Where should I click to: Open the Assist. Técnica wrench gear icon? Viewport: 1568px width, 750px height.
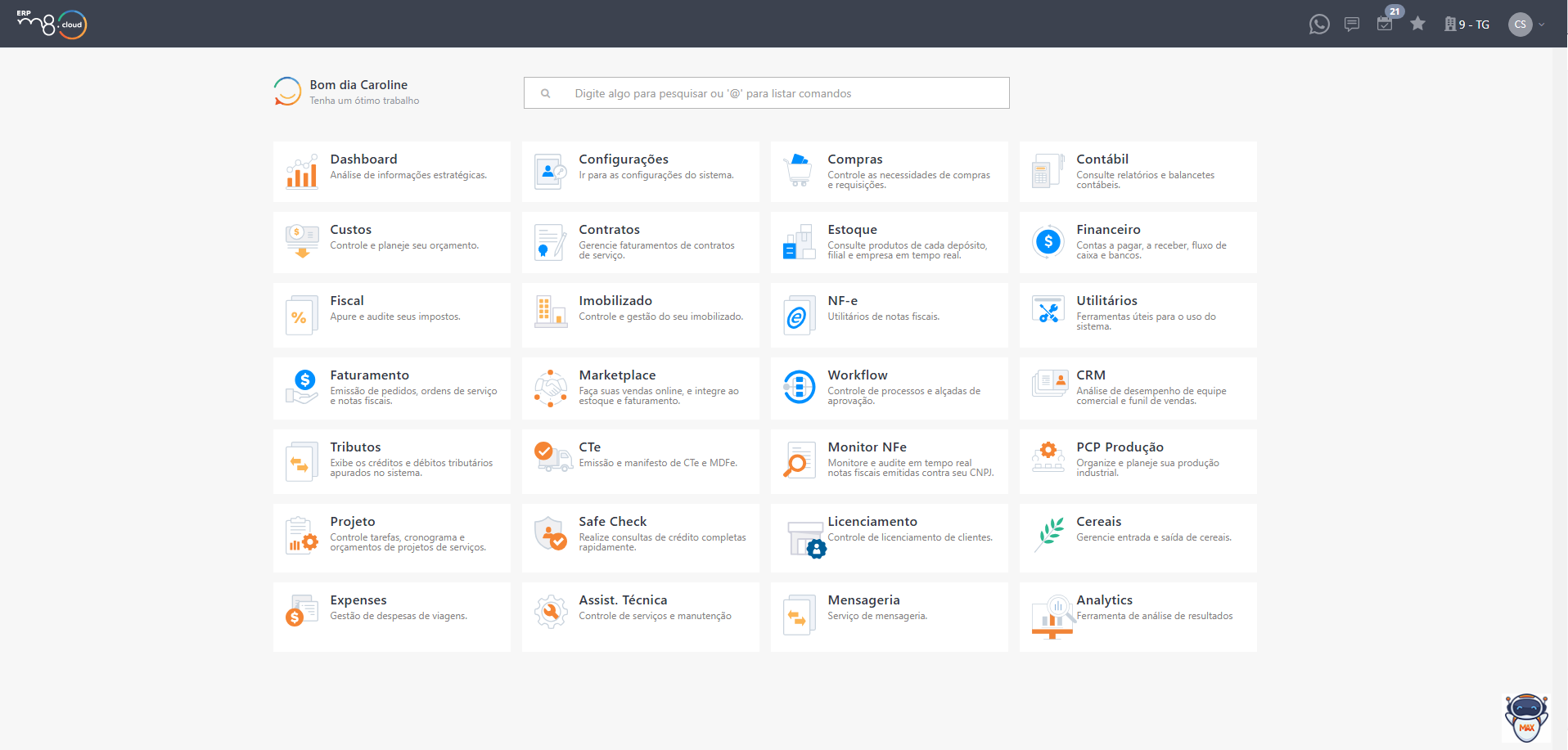coord(551,612)
